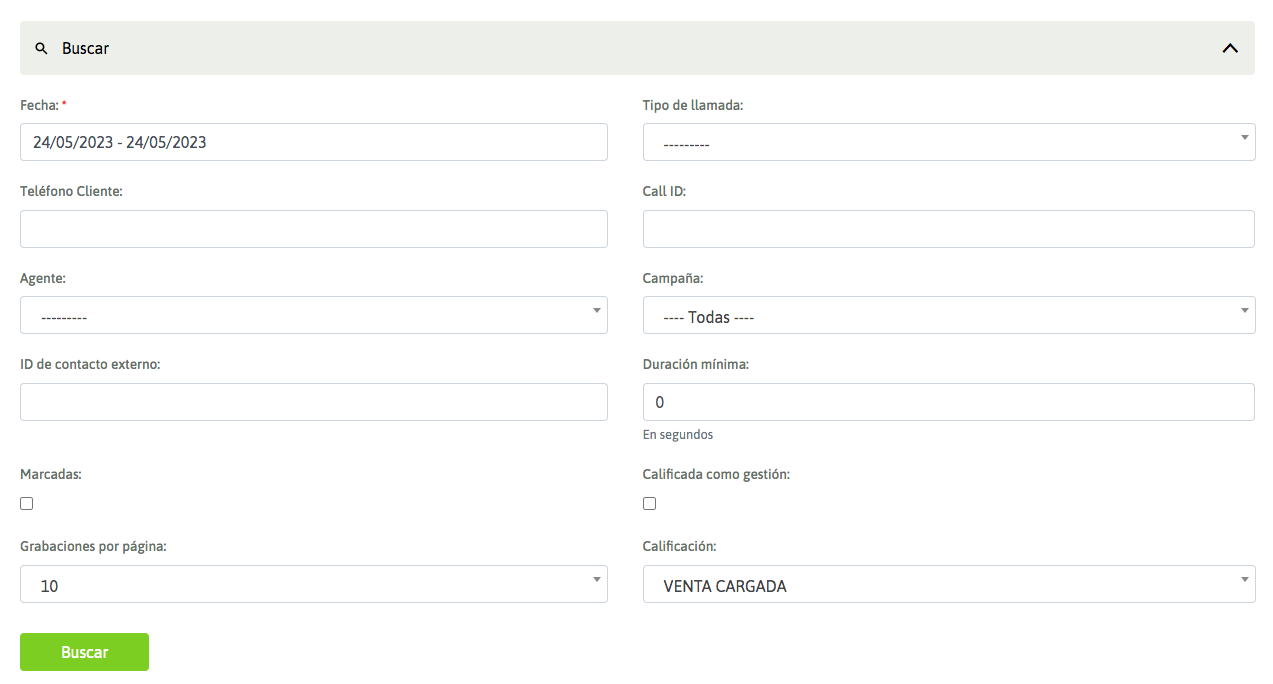This screenshot has width=1273, height=684.
Task: Focus the Teléfono Cliente input field
Action: tap(313, 229)
